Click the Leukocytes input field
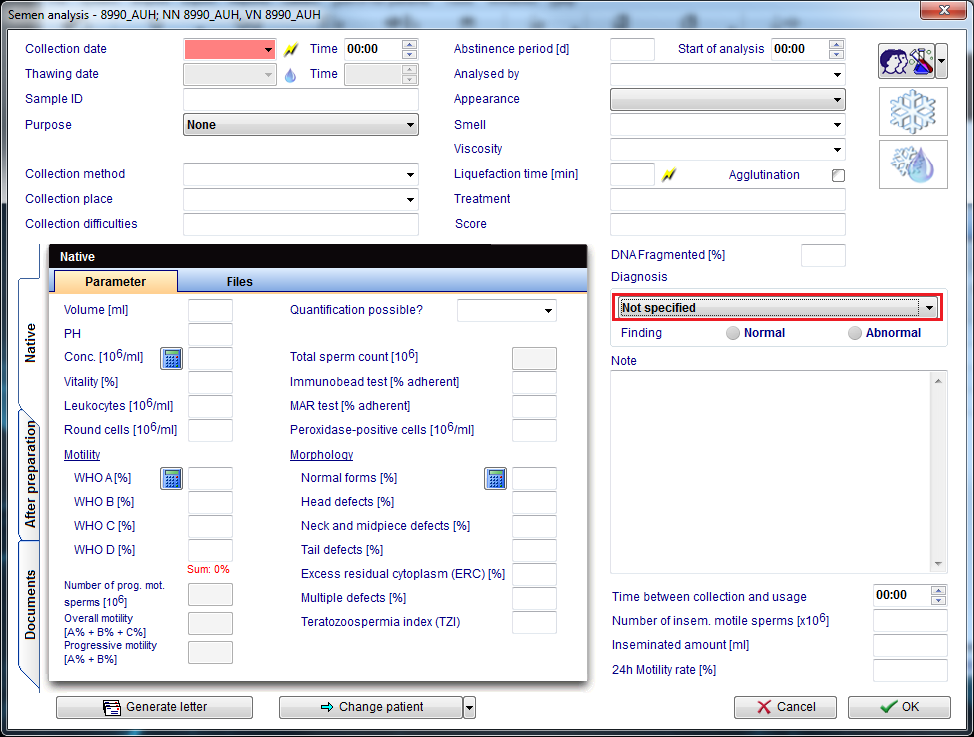Image resolution: width=974 pixels, height=737 pixels. 210,406
